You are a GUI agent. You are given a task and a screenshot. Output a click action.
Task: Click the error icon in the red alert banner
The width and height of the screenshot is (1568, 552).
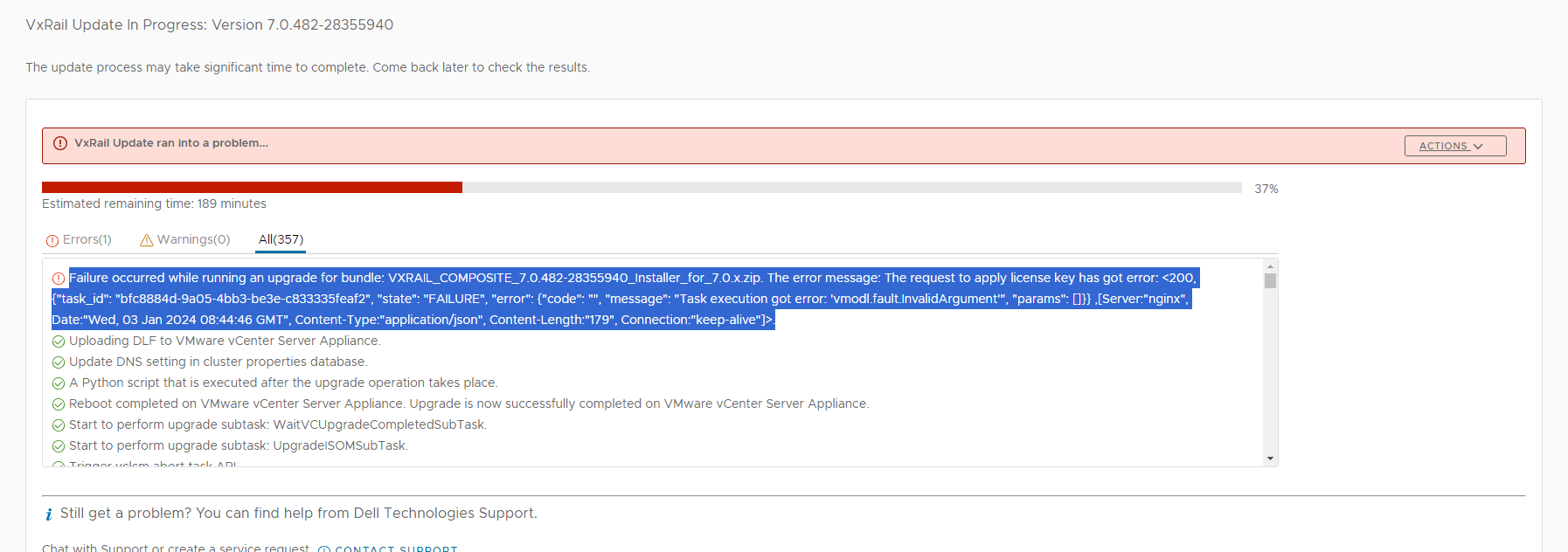coord(60,143)
